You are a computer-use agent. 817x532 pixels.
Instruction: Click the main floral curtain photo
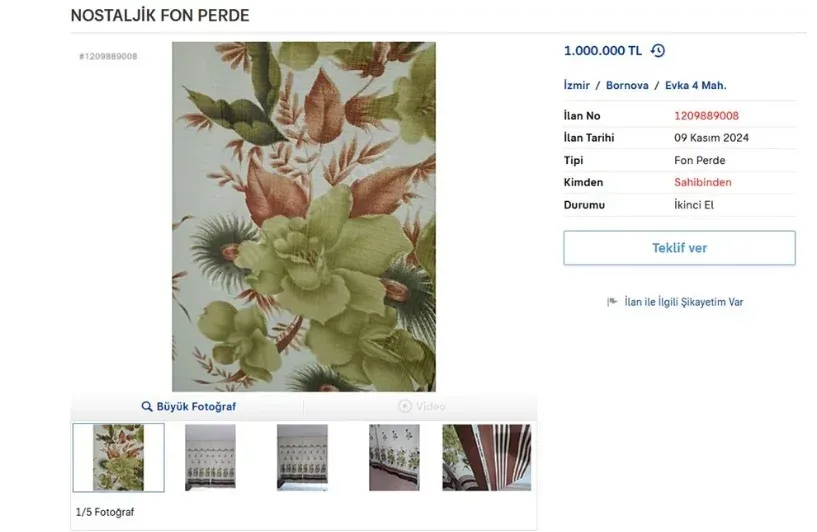tap(303, 216)
